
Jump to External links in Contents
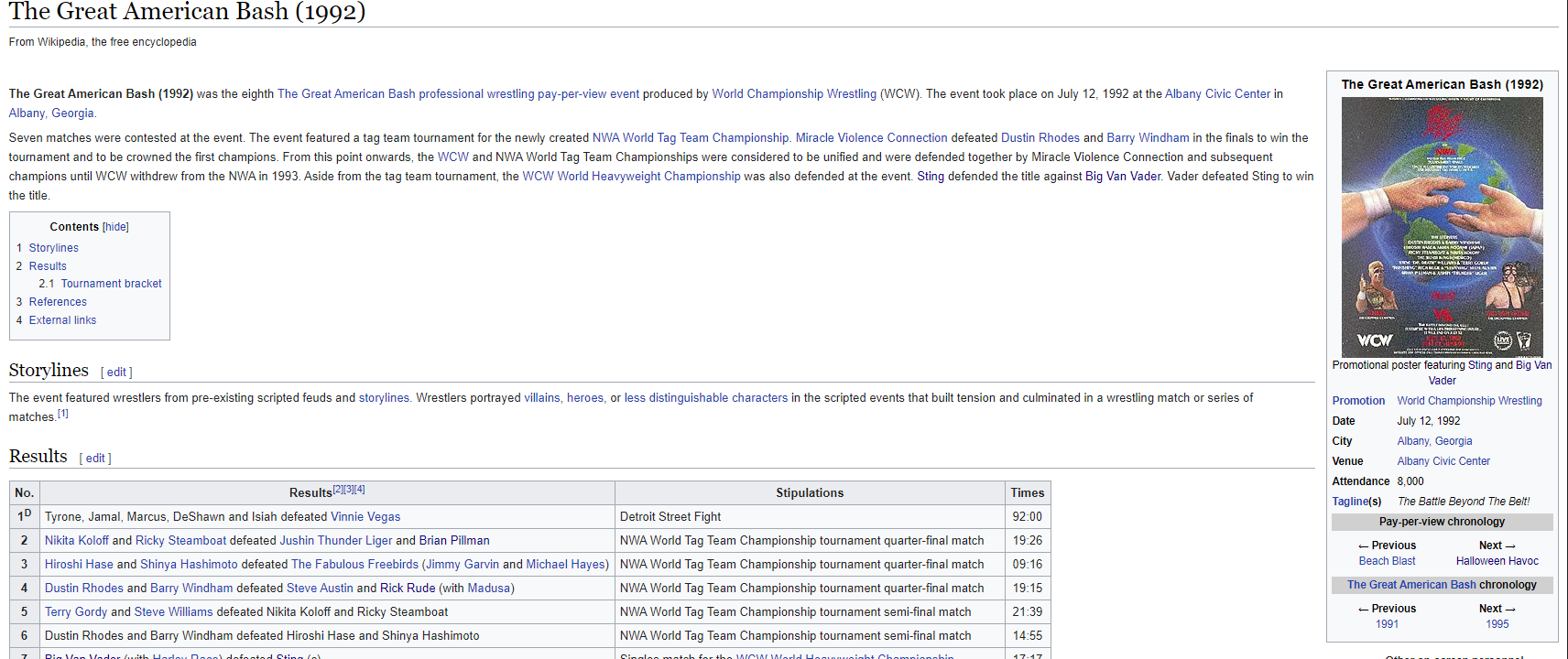pyautogui.click(x=62, y=320)
